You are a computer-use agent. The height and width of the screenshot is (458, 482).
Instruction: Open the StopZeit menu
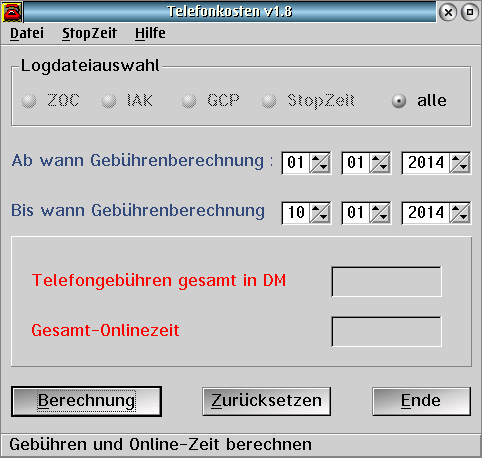point(89,33)
